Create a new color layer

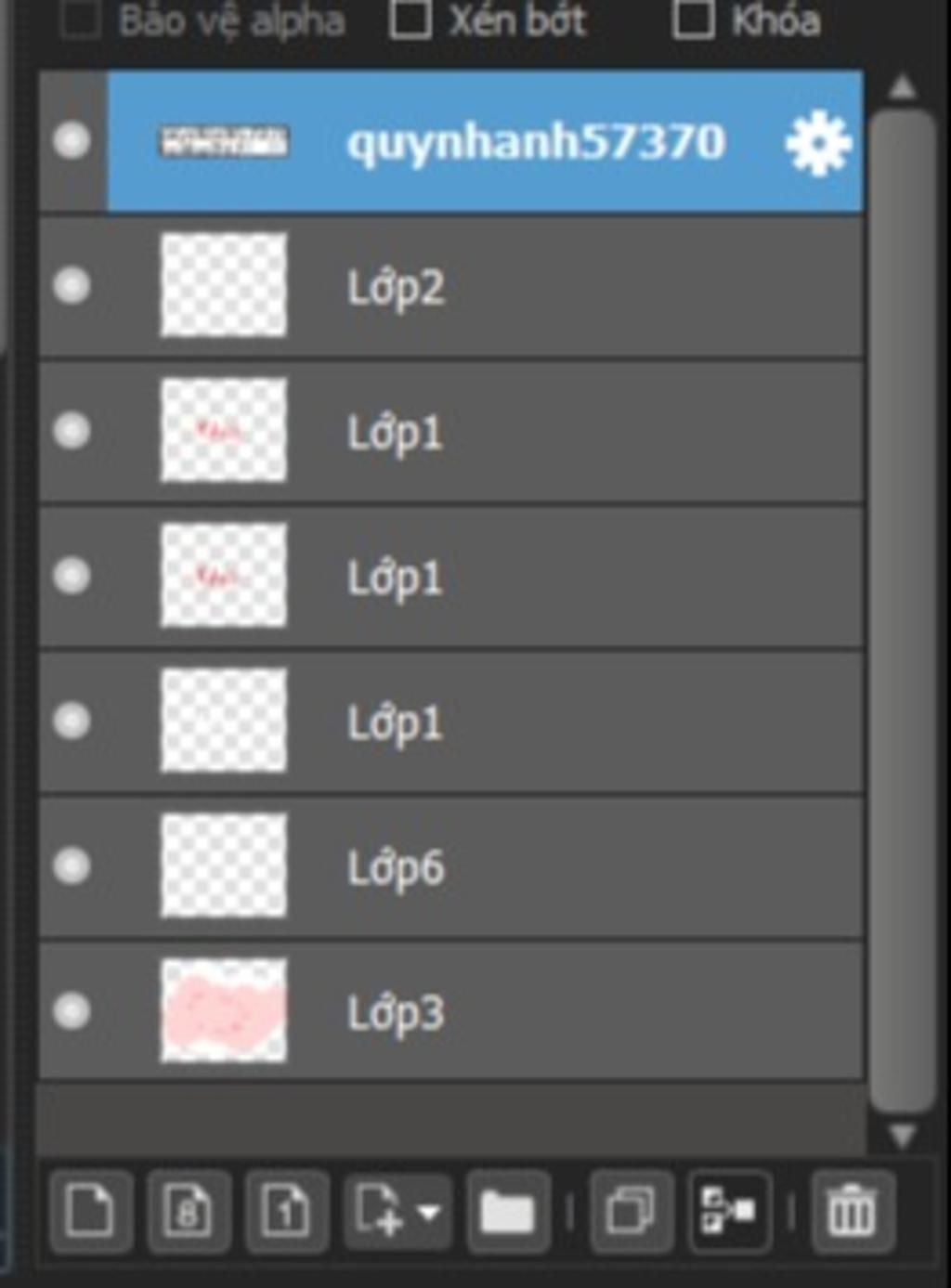90,1210
